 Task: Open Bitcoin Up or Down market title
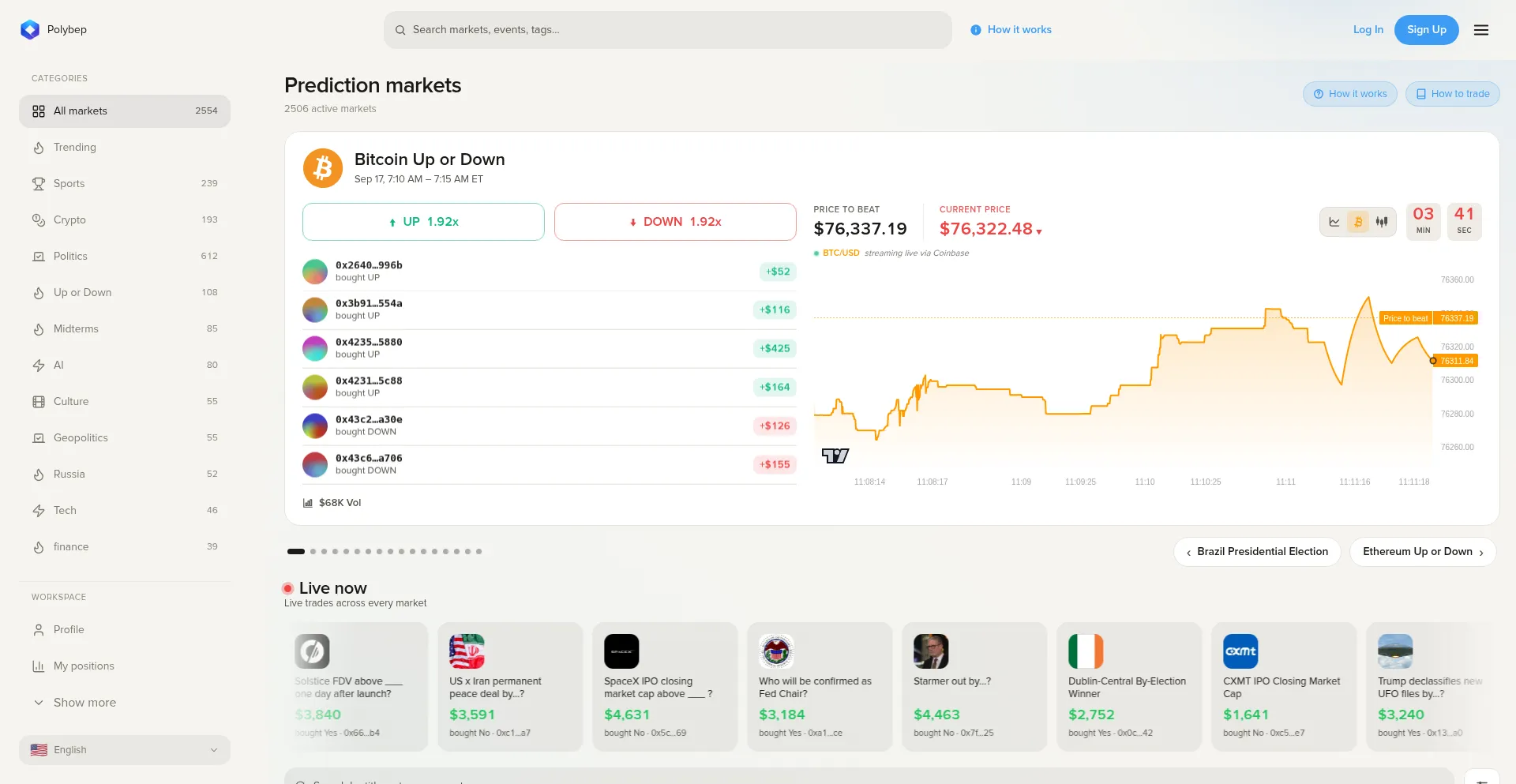point(430,159)
